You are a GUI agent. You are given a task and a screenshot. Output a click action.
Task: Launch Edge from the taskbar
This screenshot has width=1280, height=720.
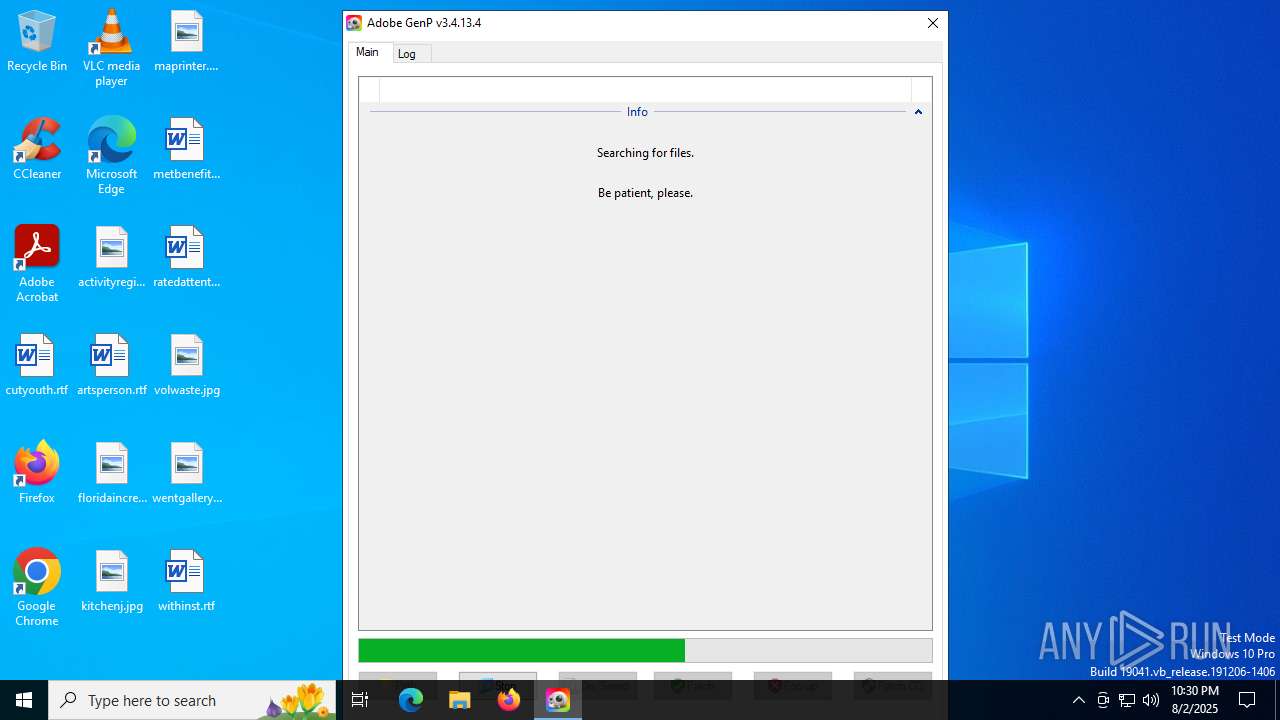411,700
